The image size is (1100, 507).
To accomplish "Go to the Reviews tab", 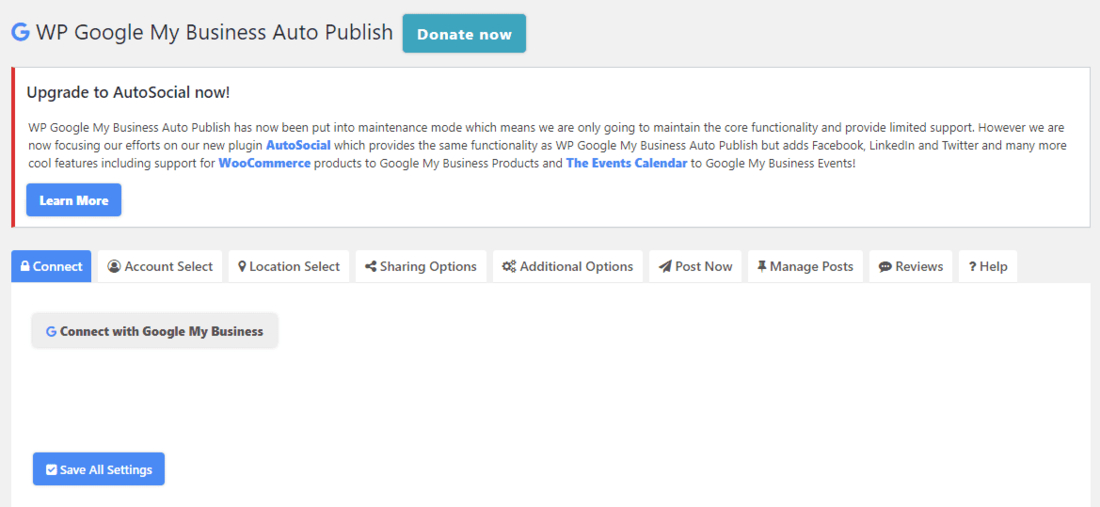I will pyautogui.click(x=911, y=267).
